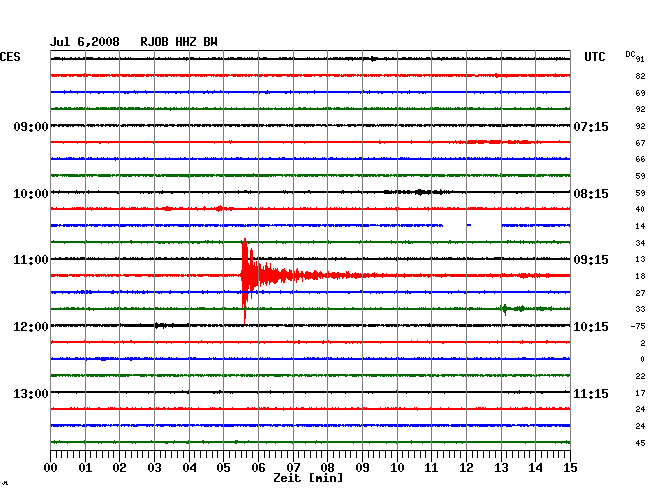650x494 pixels.
Task: Select the '12:00' local time label
Action: (x=31, y=327)
